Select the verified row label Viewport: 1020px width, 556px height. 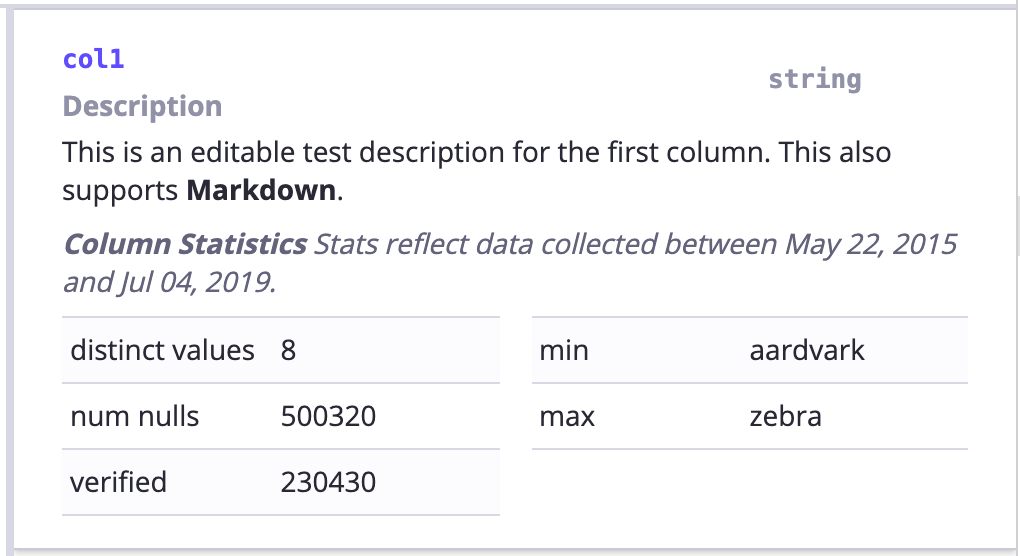click(118, 482)
